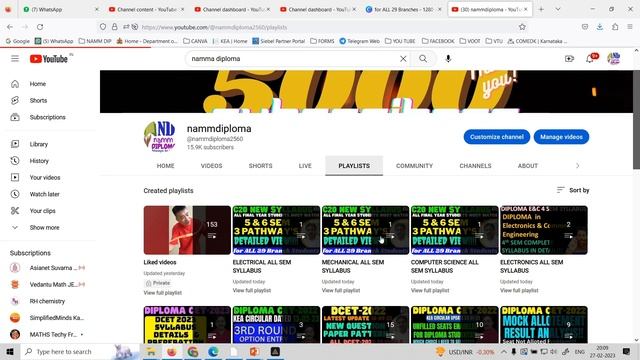Open Subscriptions in the sidebar

[x=48, y=117]
